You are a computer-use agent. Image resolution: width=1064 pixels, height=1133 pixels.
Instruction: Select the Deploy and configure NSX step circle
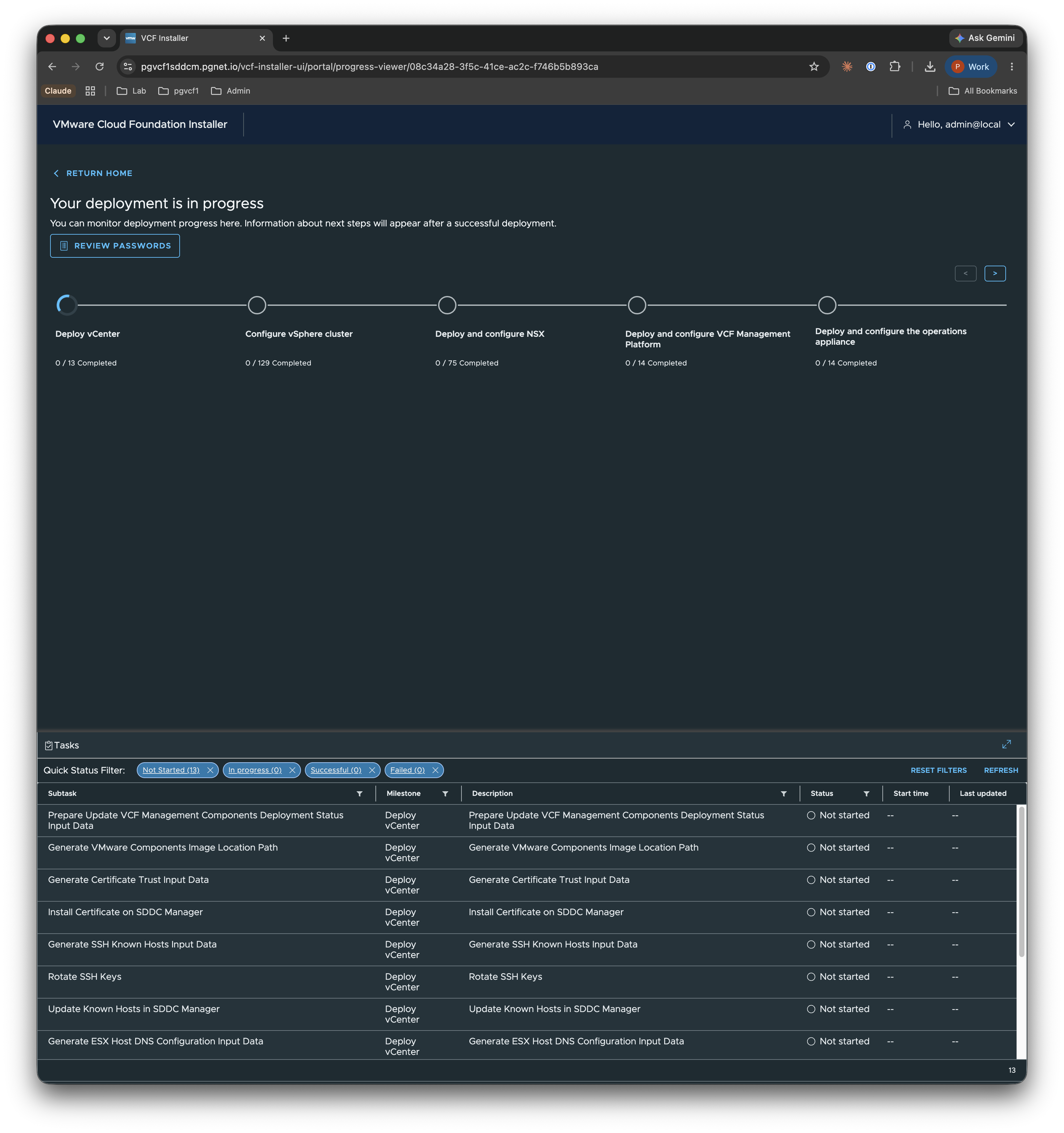[447, 305]
